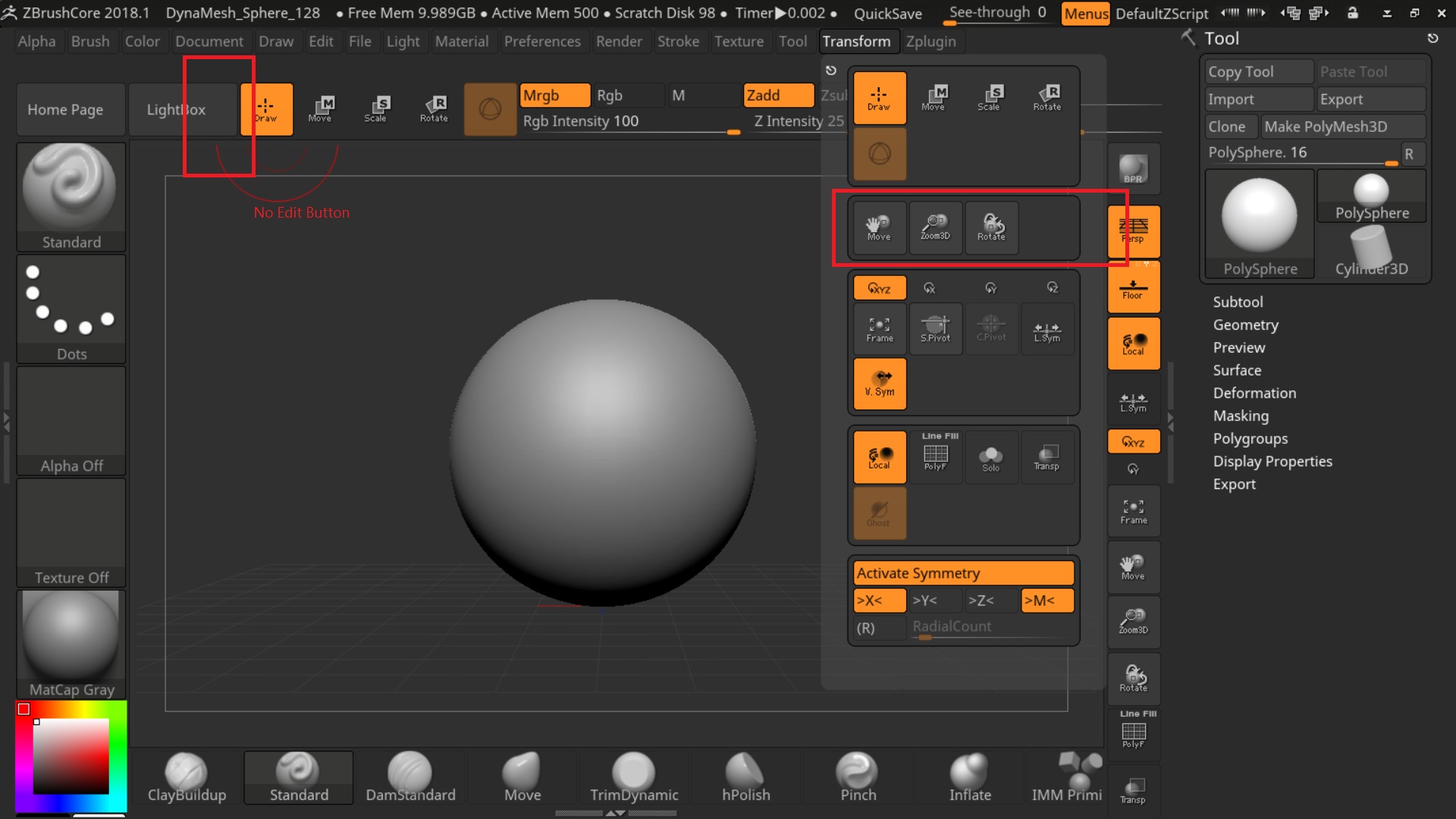
Task: Expand the Preview sub-palette
Action: (x=1239, y=347)
